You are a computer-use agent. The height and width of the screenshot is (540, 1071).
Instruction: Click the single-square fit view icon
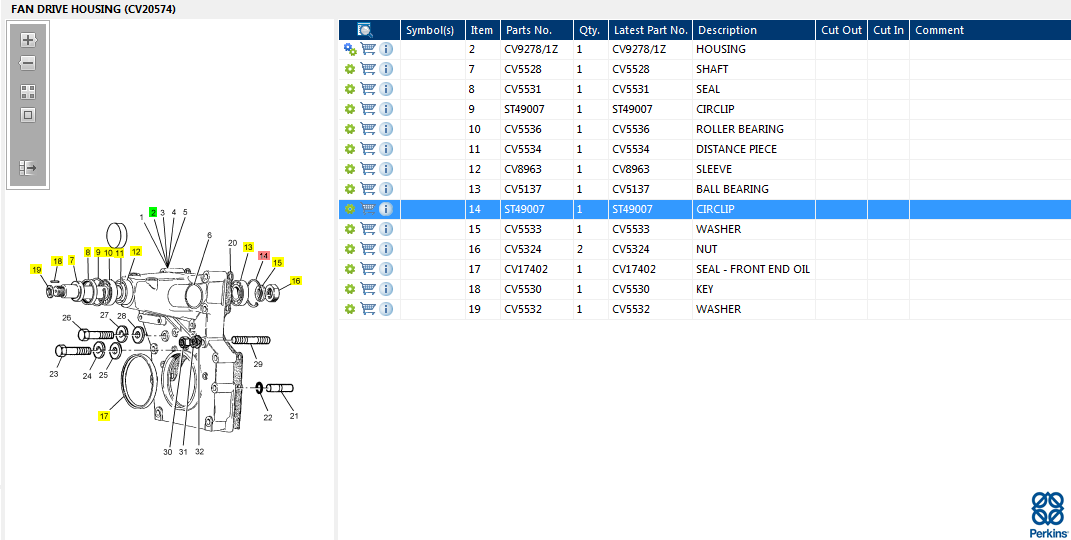(x=28, y=115)
